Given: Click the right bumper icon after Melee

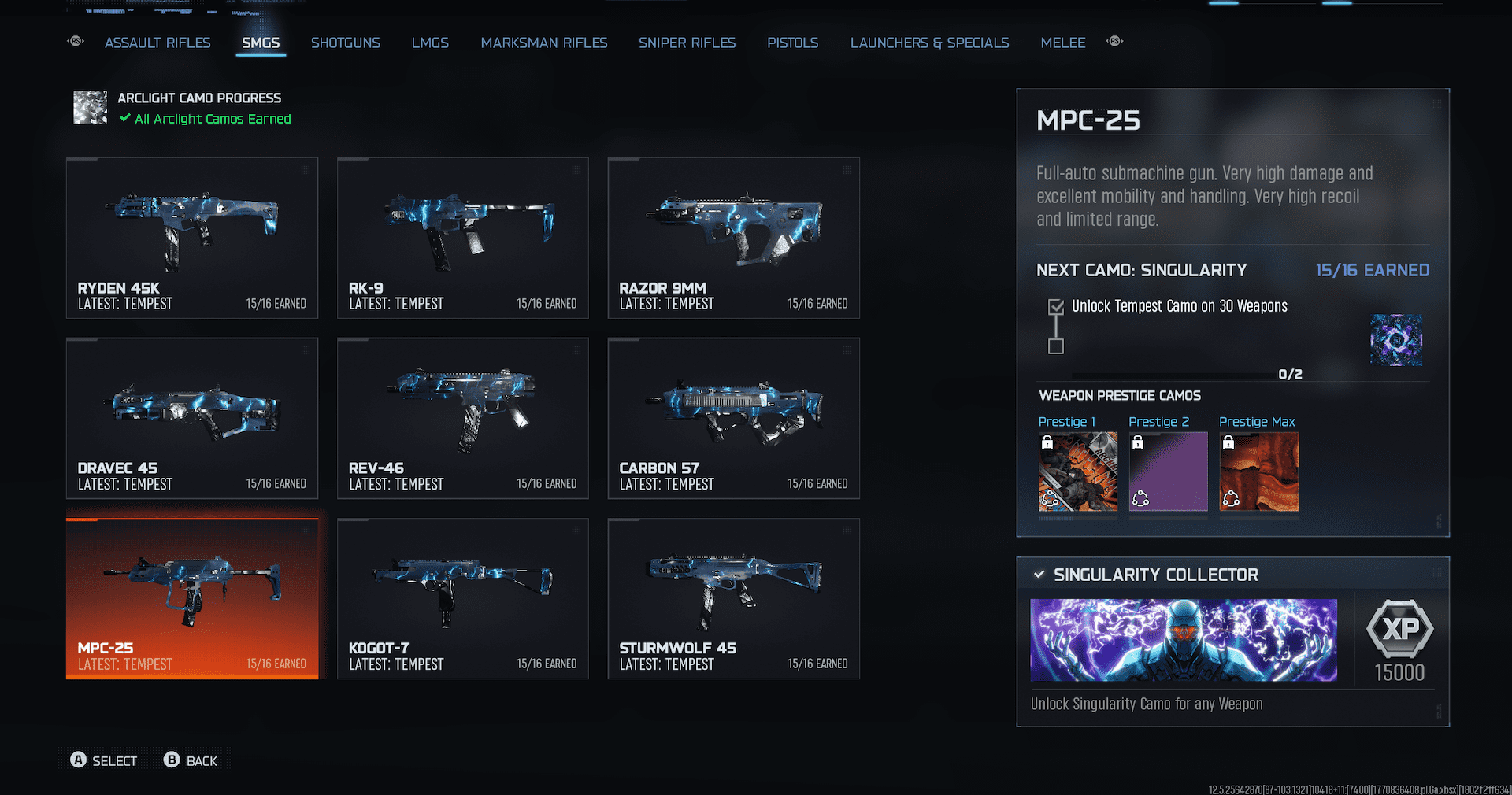Looking at the screenshot, I should (1114, 41).
